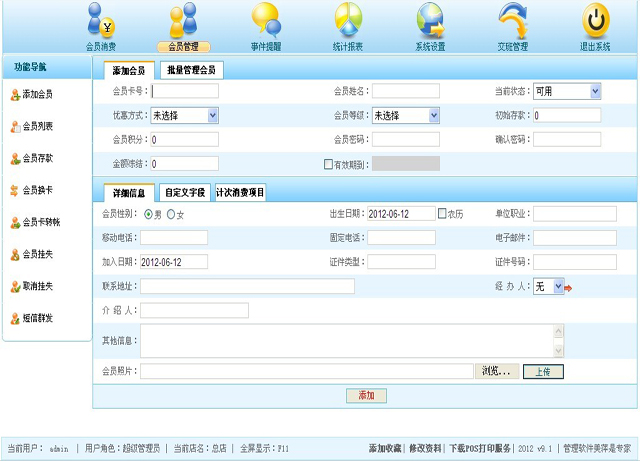640x461 pixels.
Task: Switch to the 批量管理会员 tab
Action: pos(193,70)
